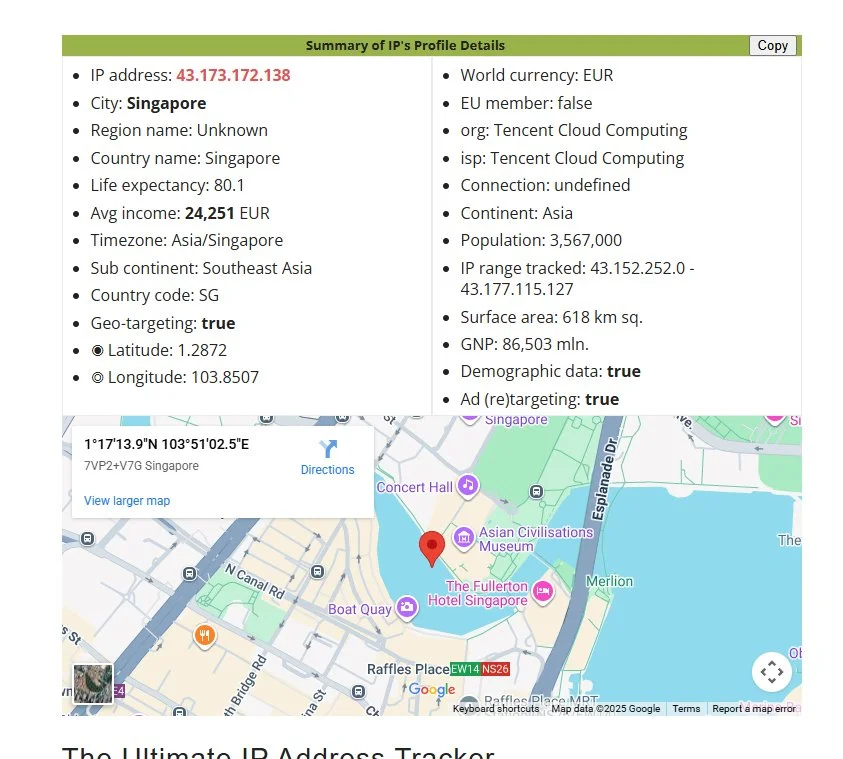Click Timezone: Asia/Singapore entry
The height and width of the screenshot is (759, 843).
pyautogui.click(x=187, y=240)
